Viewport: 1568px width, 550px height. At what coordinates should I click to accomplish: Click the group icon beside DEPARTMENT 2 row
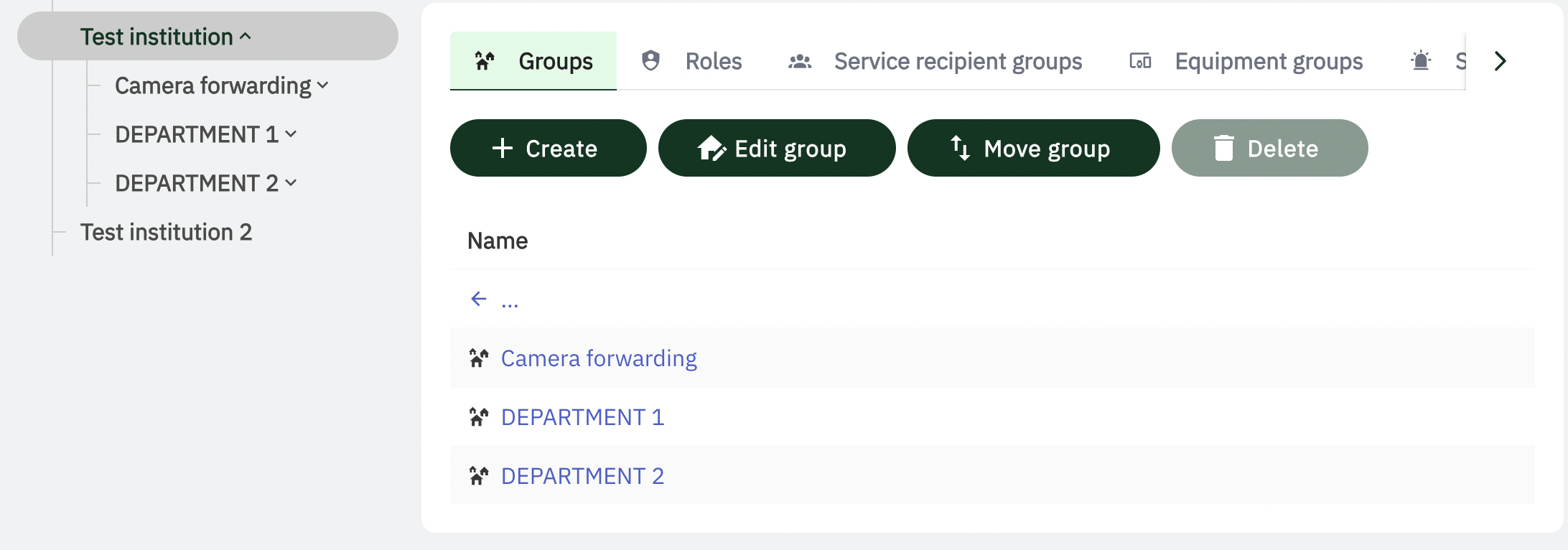coord(479,475)
